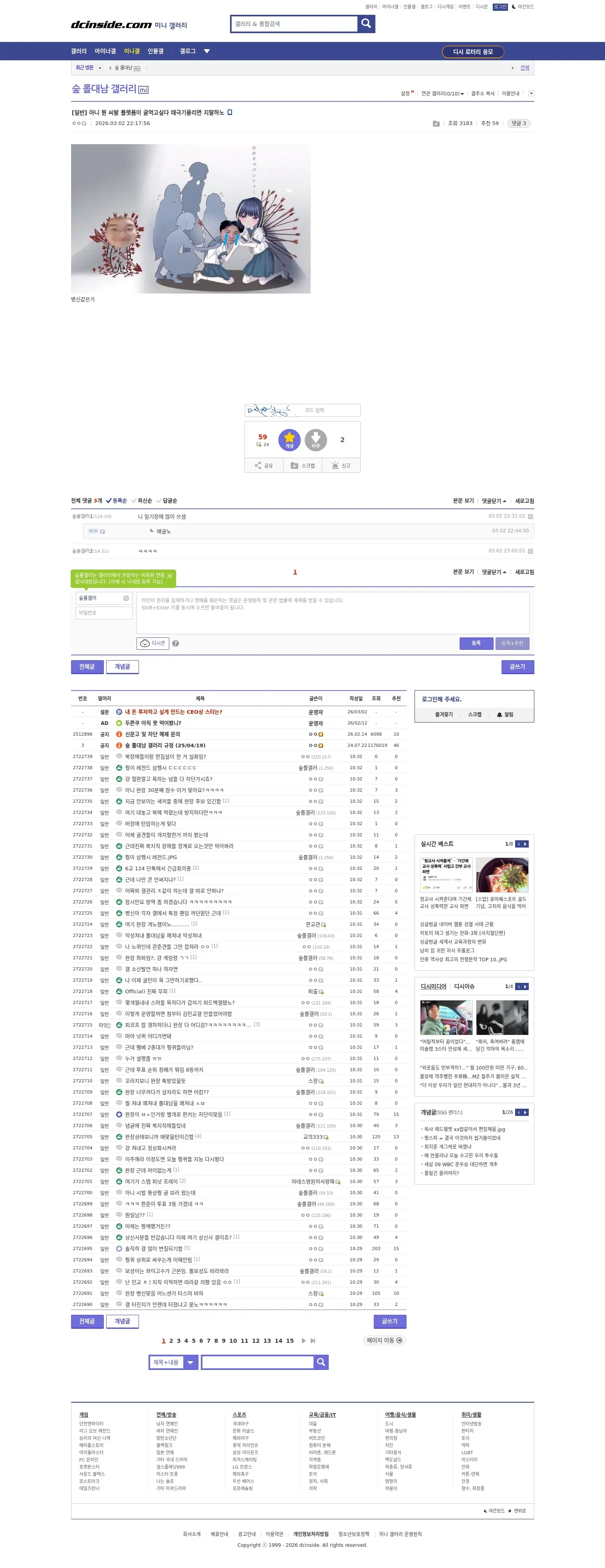Viewport: 605px width, 1568px height.
Task: Click the 등록 comment submit button
Action: tap(476, 643)
